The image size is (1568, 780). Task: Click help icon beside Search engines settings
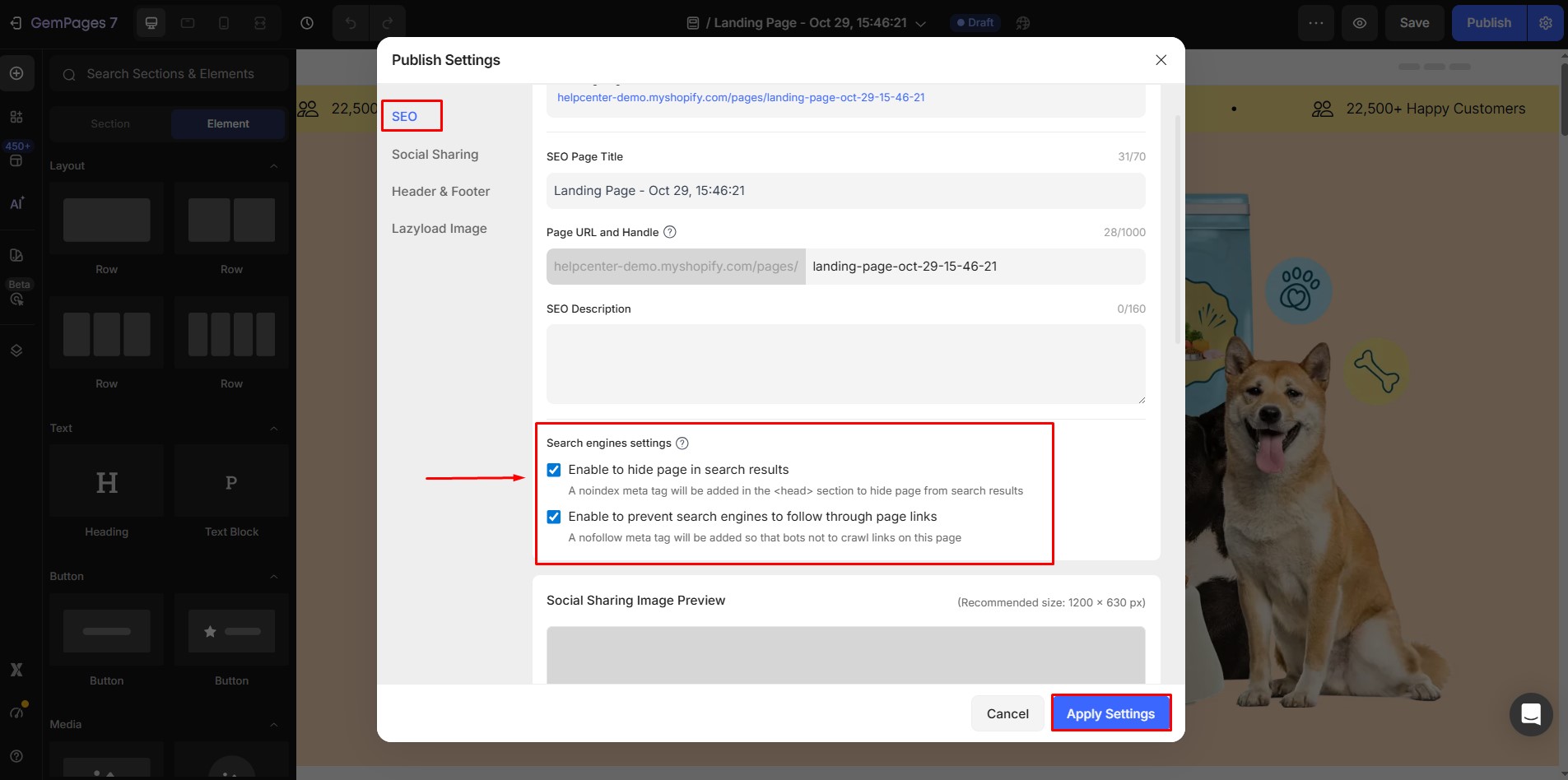pyautogui.click(x=682, y=443)
